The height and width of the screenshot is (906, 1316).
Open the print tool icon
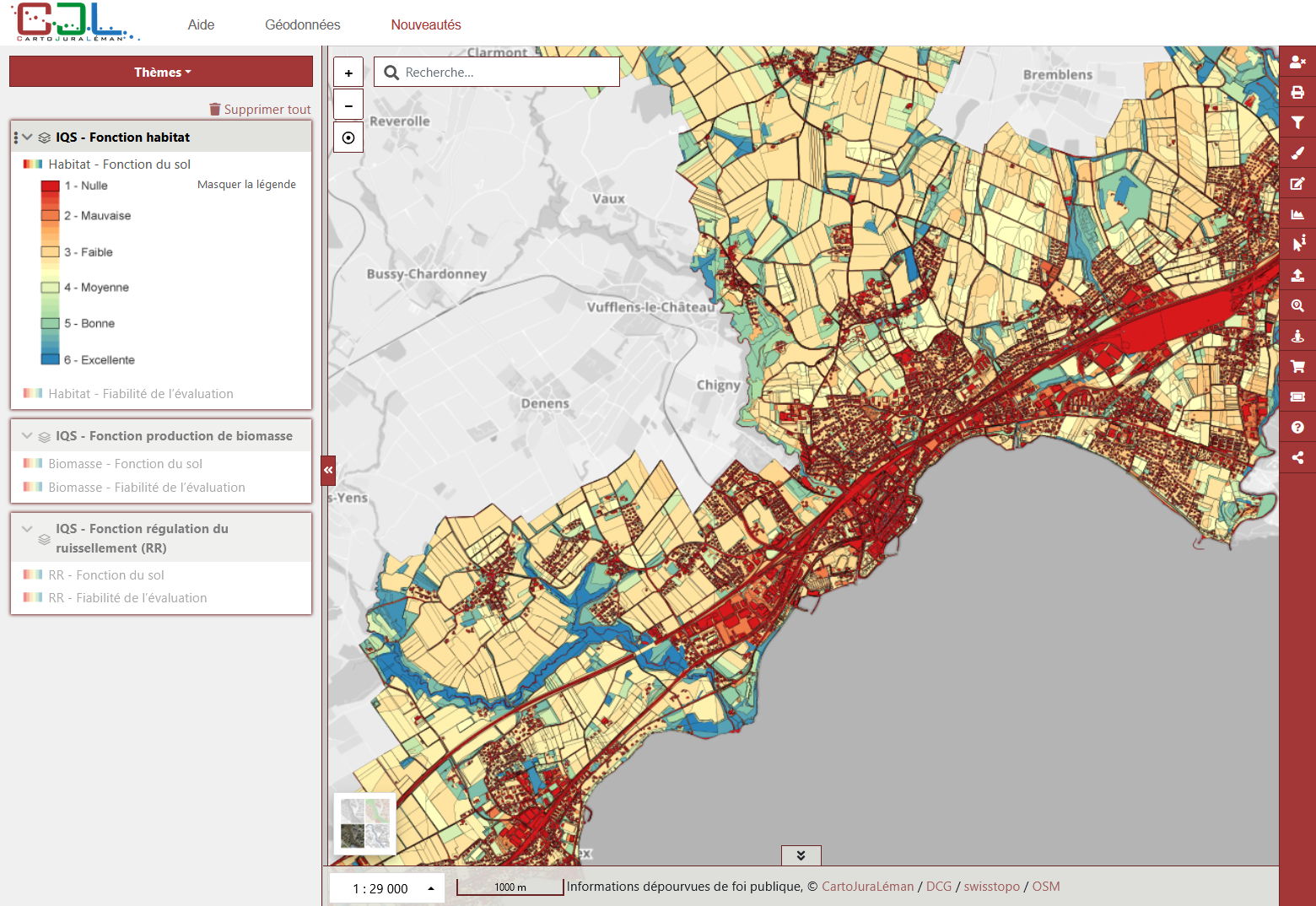1297,93
